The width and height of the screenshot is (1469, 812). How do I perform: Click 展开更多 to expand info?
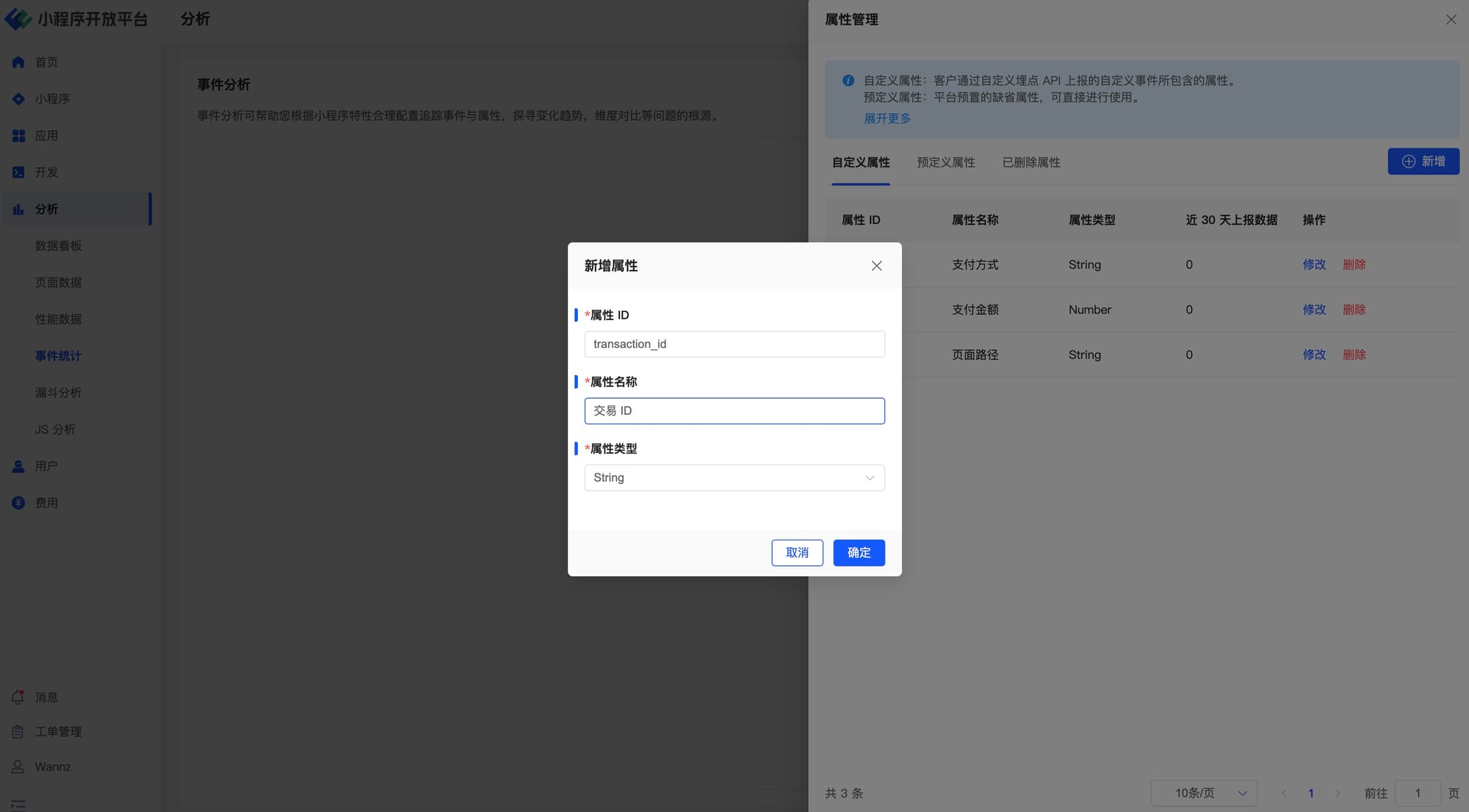tap(887, 118)
